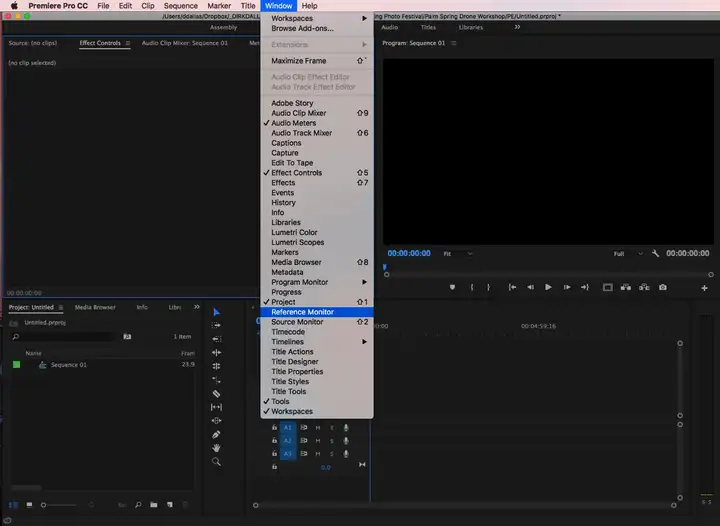The width and height of the screenshot is (720, 526).
Task: Toggle A1 track targeting
Action: coord(287,427)
